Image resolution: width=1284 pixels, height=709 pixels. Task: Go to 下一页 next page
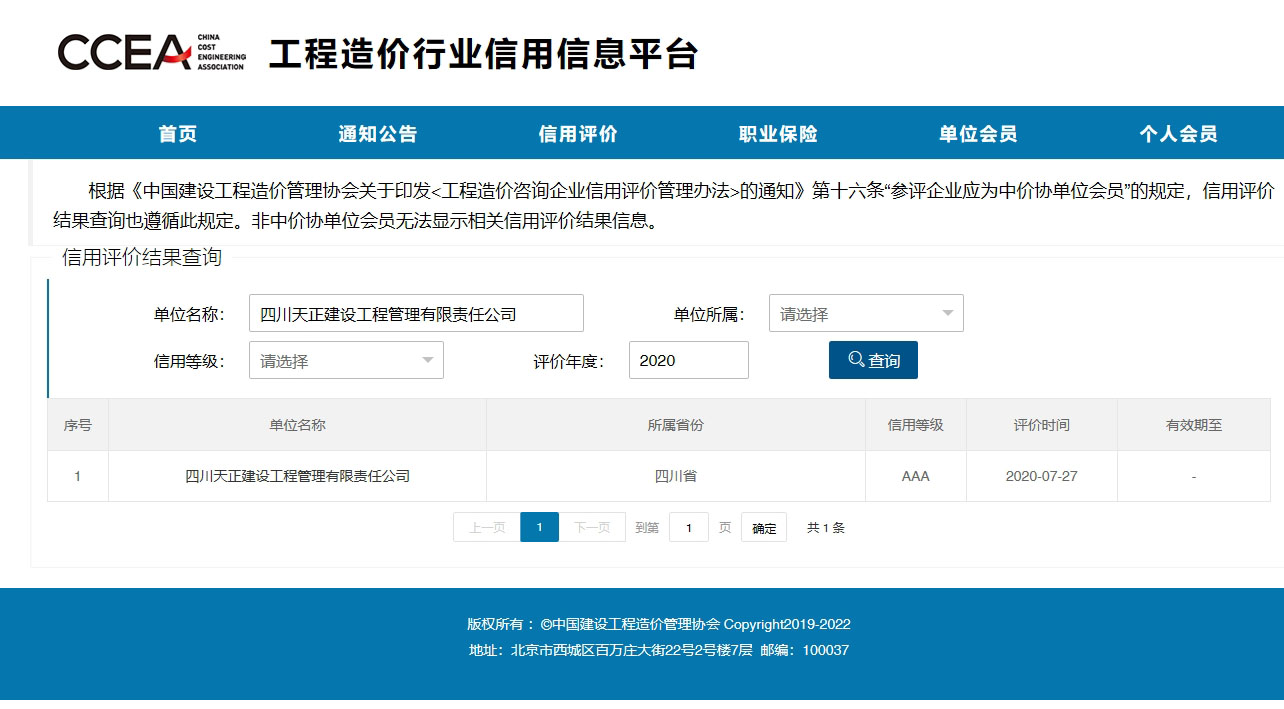(592, 527)
